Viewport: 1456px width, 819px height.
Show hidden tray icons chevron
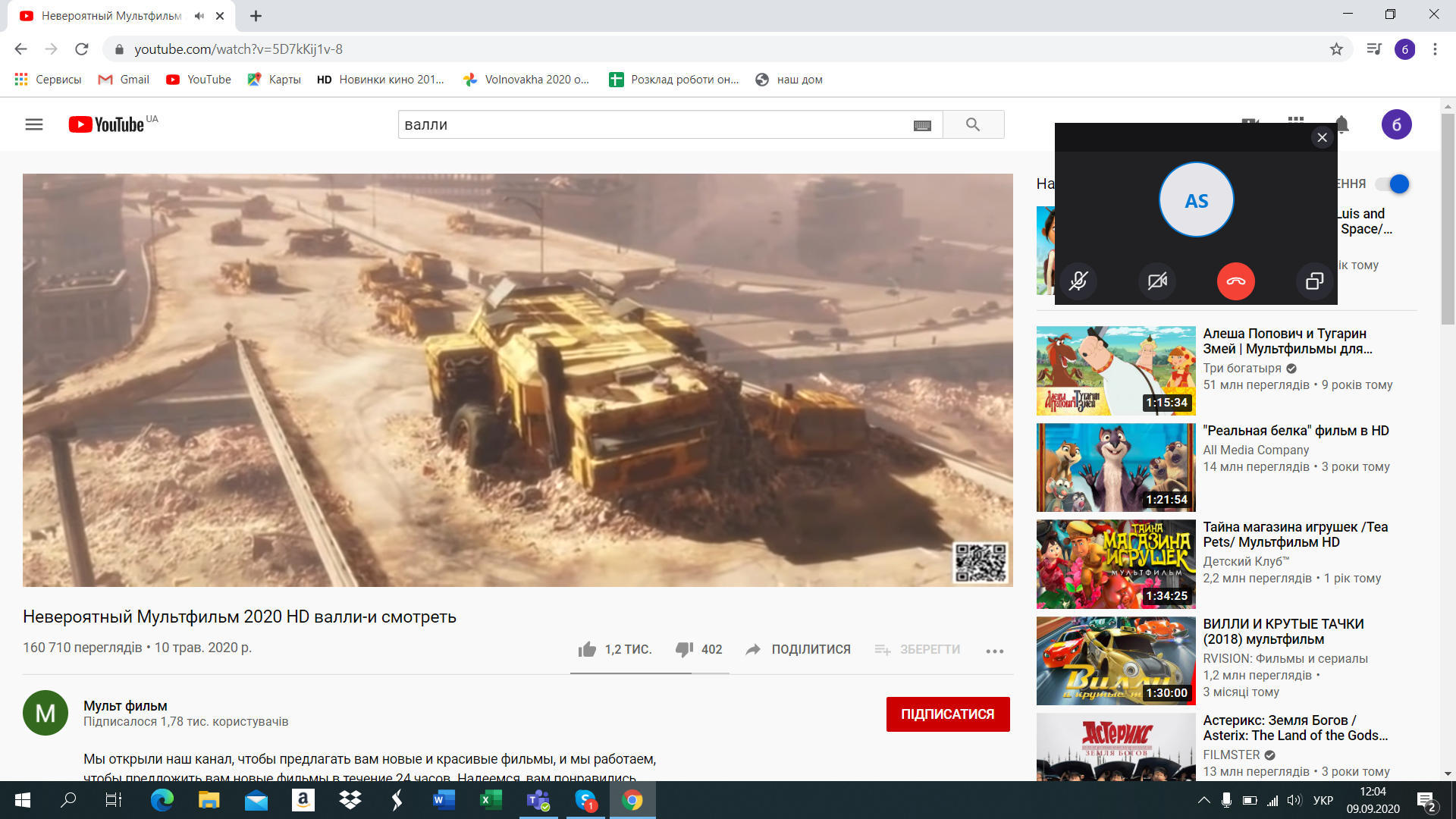click(x=1203, y=800)
